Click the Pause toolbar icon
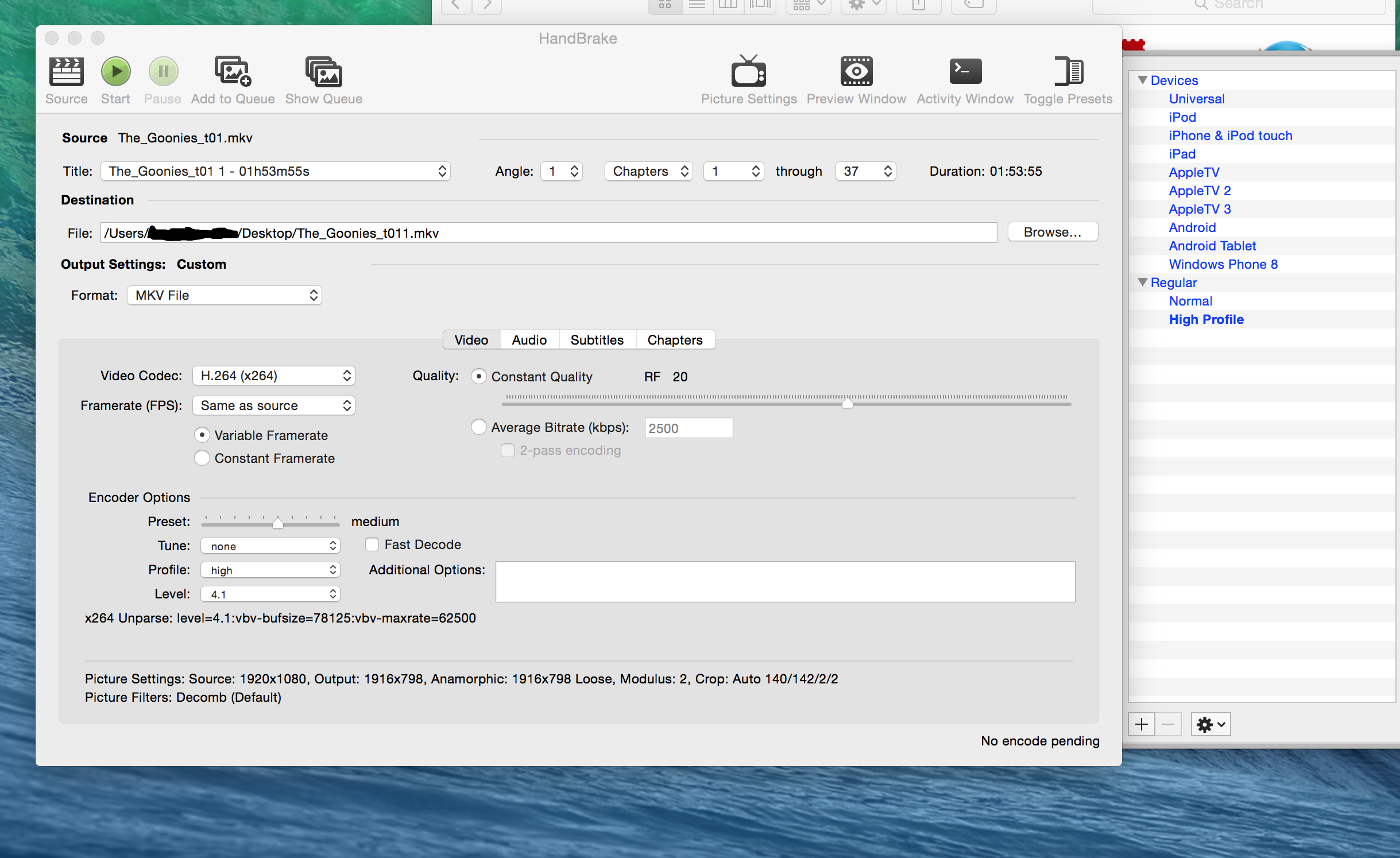Screen dimensions: 1400x858 (163, 72)
